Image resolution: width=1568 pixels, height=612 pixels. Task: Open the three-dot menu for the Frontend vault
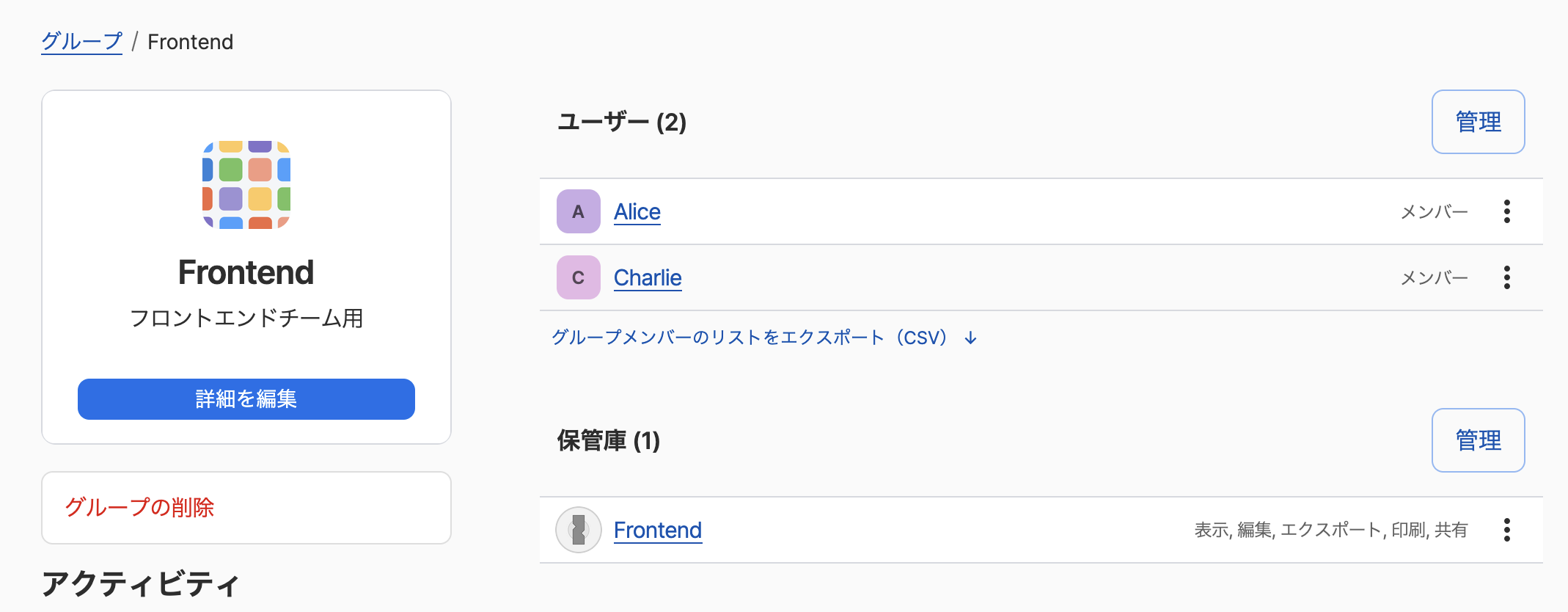tap(1507, 530)
